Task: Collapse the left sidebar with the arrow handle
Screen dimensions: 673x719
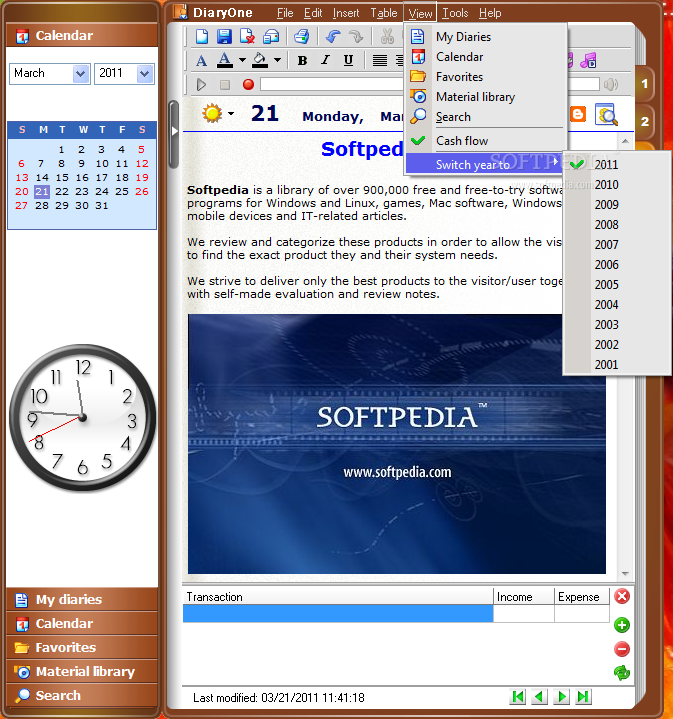Action: (x=174, y=132)
